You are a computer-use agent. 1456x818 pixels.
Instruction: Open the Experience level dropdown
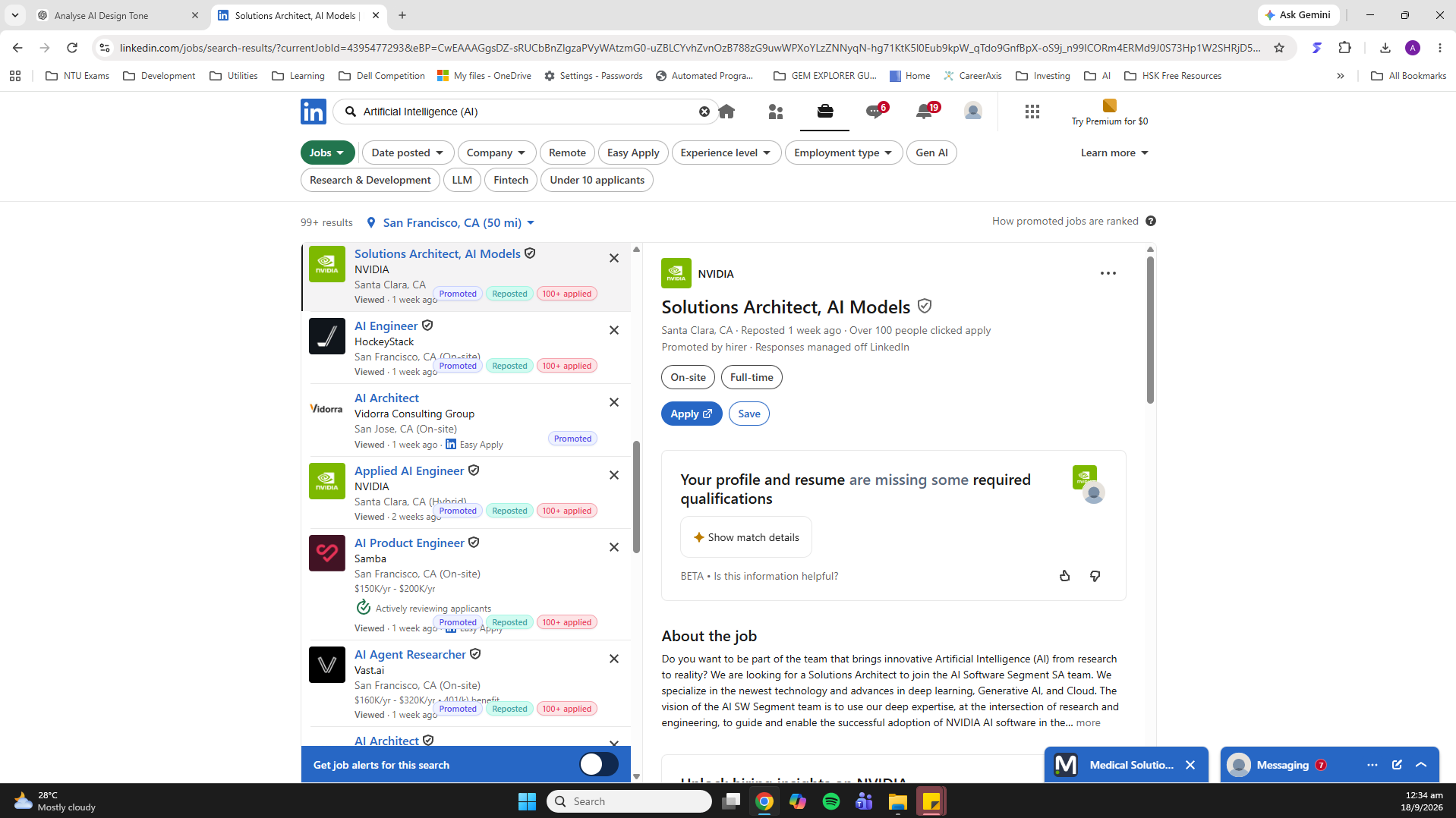pos(726,153)
